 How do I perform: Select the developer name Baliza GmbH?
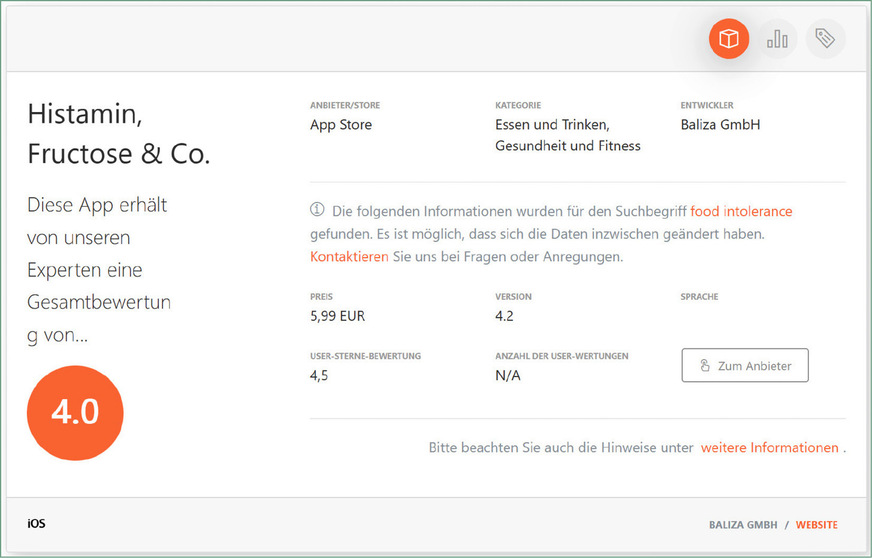coord(720,125)
